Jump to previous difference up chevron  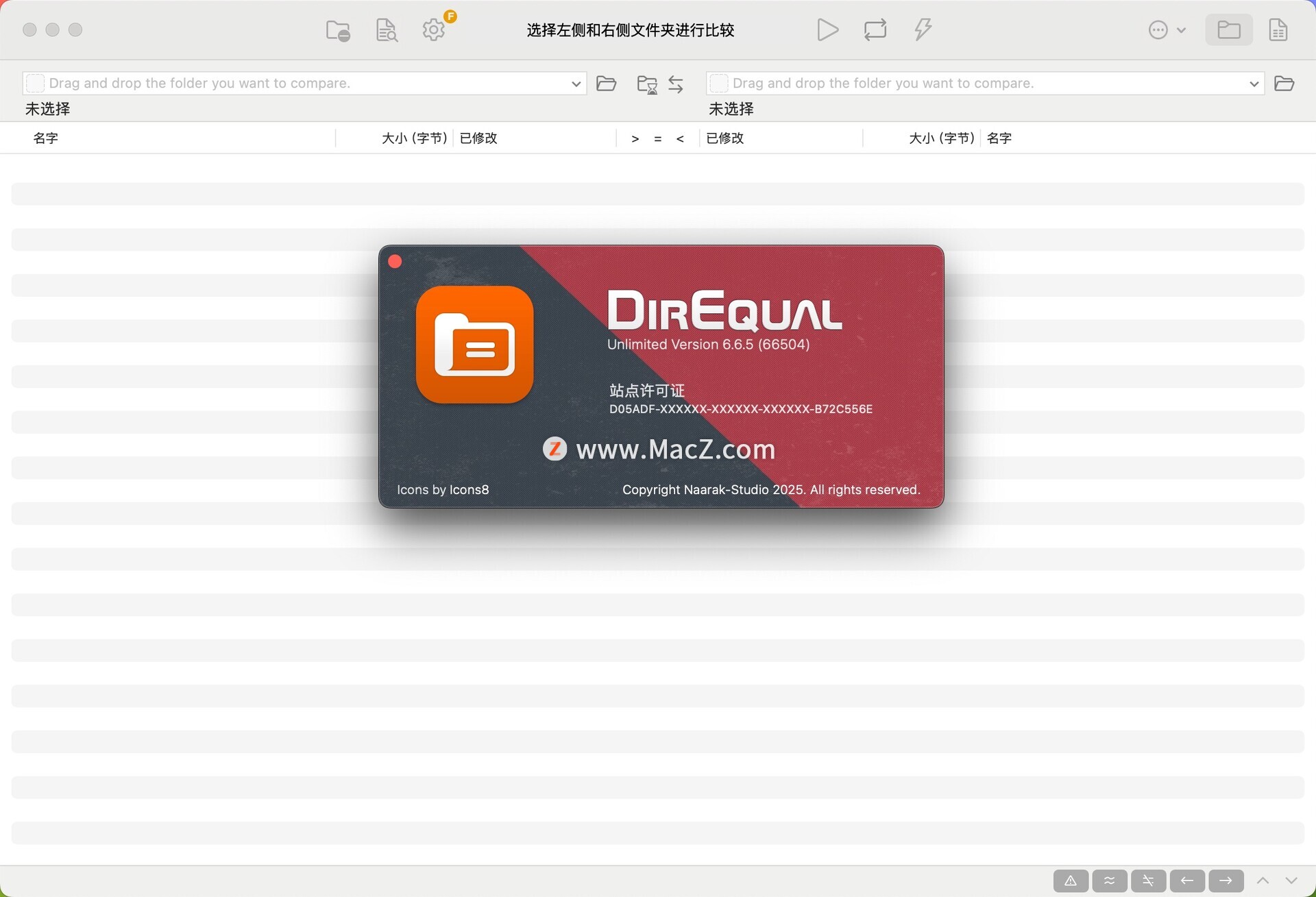[x=1263, y=881]
